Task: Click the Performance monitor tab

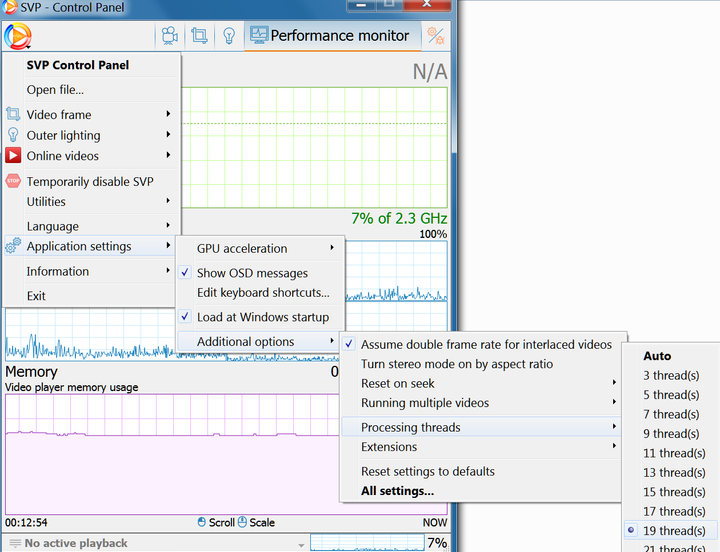Action: [x=329, y=36]
